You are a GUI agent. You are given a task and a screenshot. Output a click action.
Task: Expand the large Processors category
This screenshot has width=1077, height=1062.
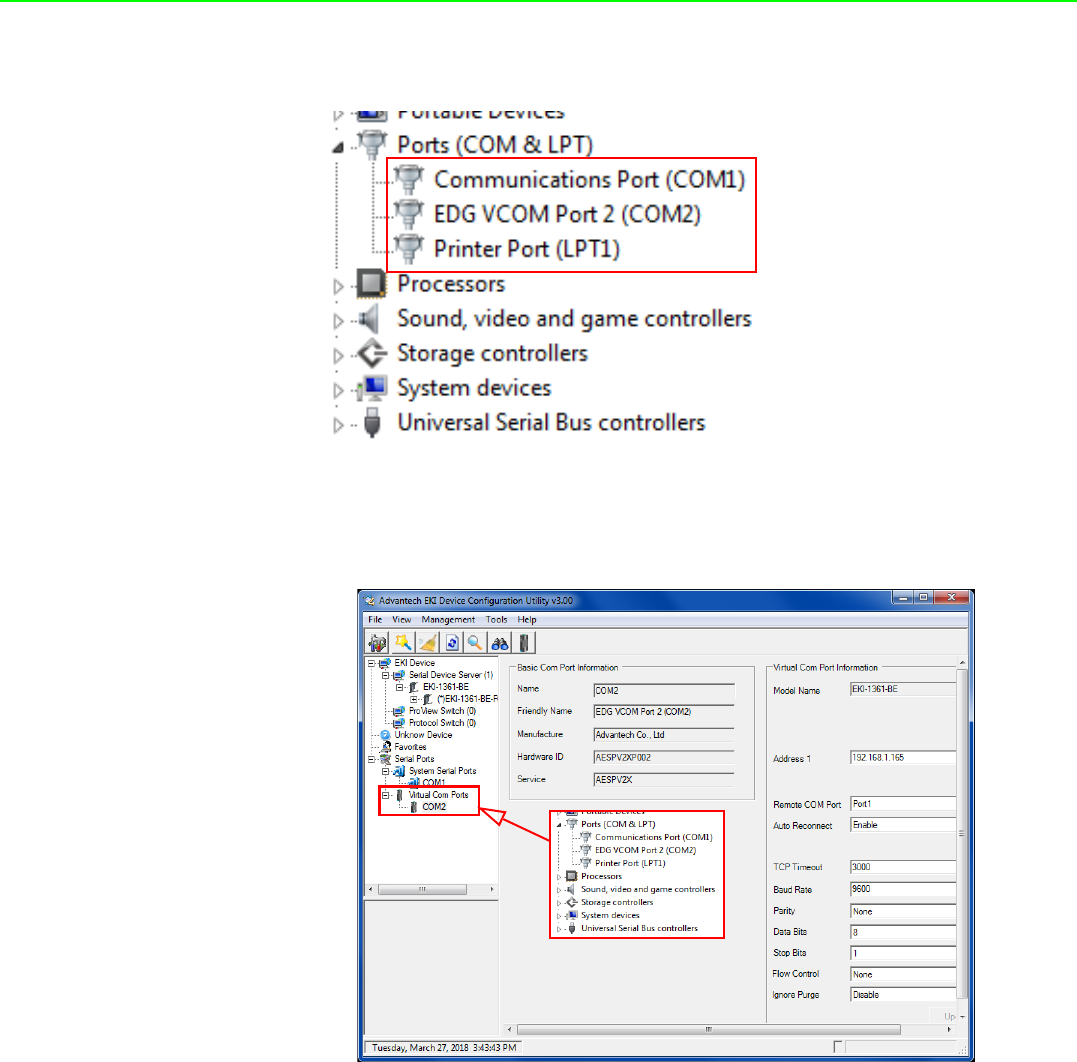click(338, 286)
